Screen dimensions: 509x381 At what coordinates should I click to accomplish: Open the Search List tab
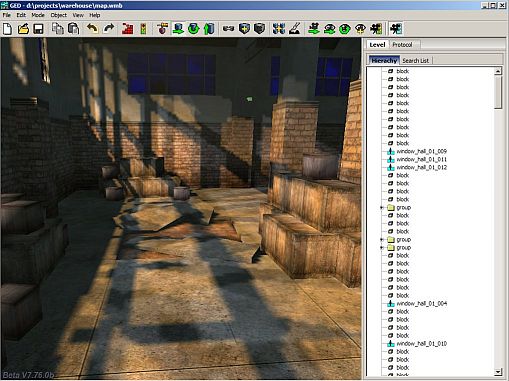(415, 60)
